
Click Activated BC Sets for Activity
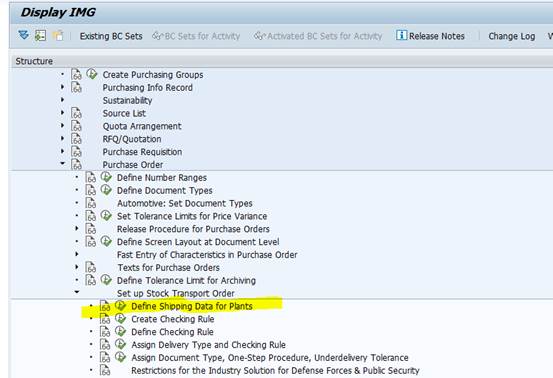point(318,36)
